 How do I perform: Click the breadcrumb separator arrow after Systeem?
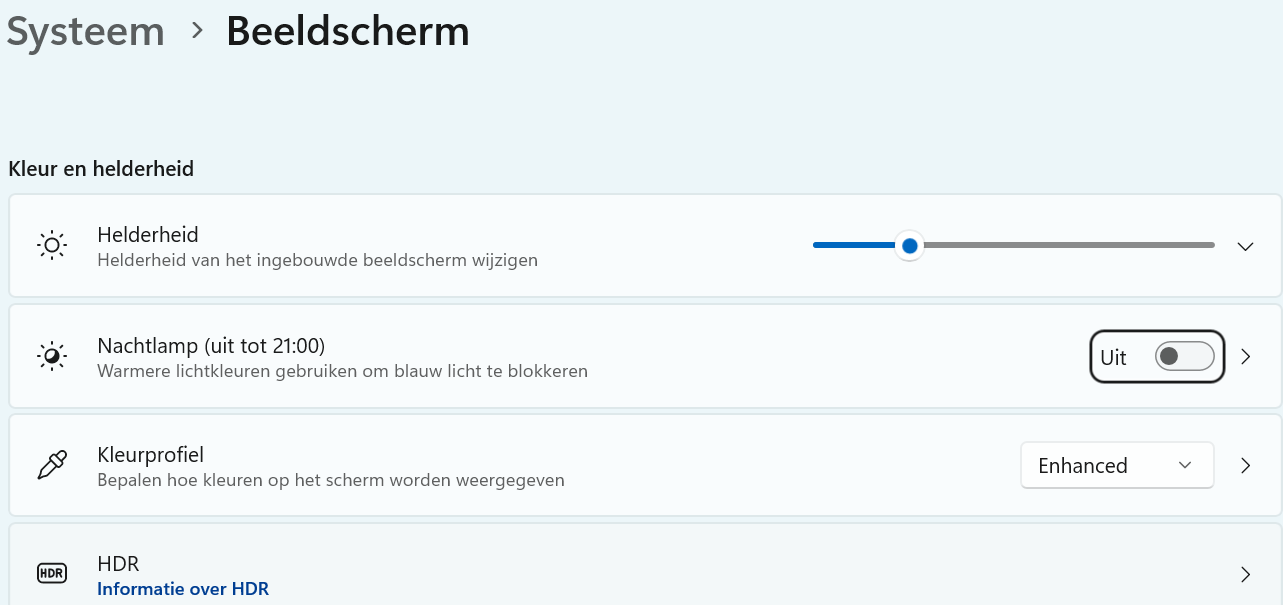click(x=197, y=32)
